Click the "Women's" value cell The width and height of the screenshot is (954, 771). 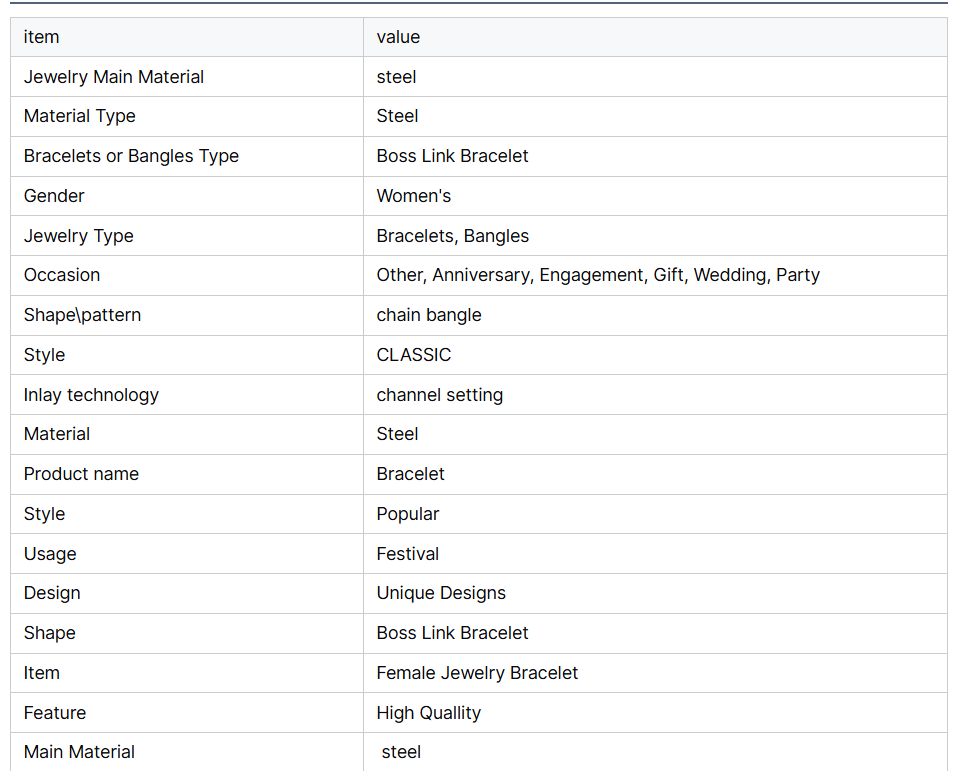click(x=655, y=196)
